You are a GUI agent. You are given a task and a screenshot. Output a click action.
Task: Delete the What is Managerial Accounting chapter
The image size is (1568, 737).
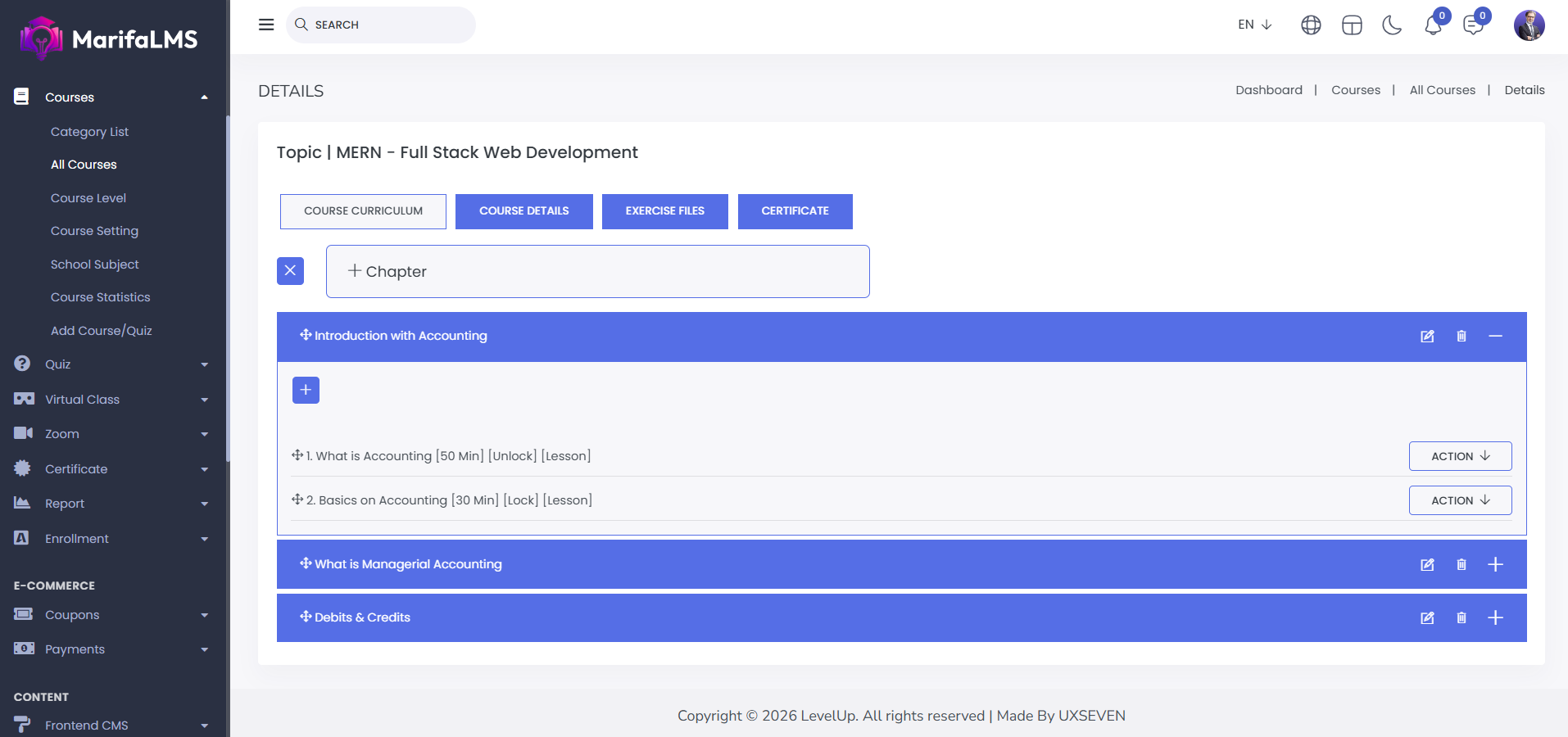(1462, 565)
